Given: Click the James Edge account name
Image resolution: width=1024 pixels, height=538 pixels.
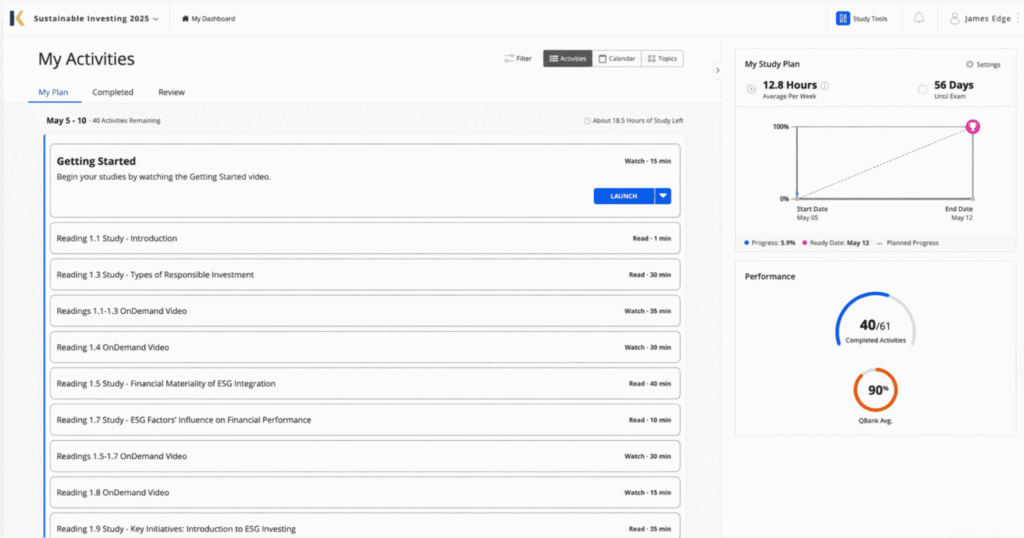Looking at the screenshot, I should [x=987, y=18].
